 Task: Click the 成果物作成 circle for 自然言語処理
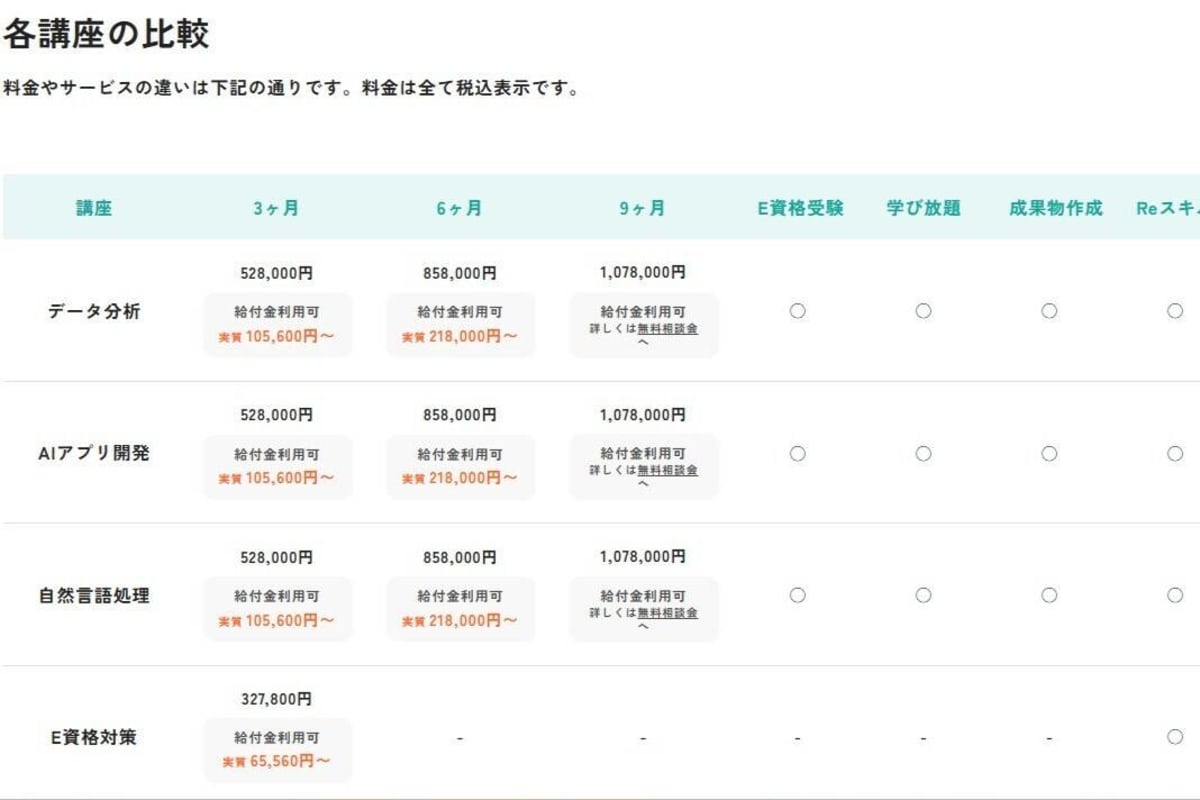1049,595
